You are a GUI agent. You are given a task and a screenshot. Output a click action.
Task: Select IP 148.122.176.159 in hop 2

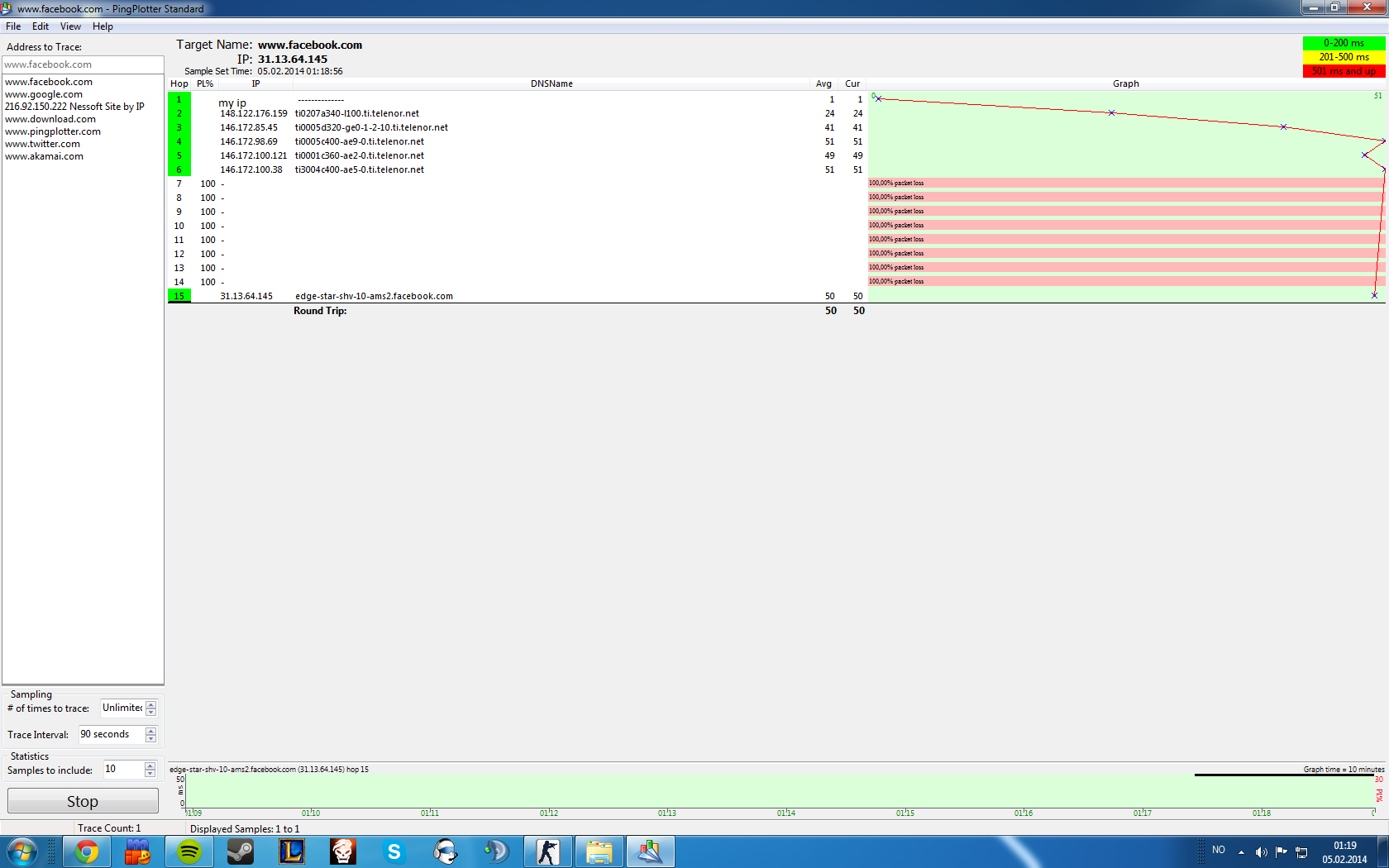(254, 114)
